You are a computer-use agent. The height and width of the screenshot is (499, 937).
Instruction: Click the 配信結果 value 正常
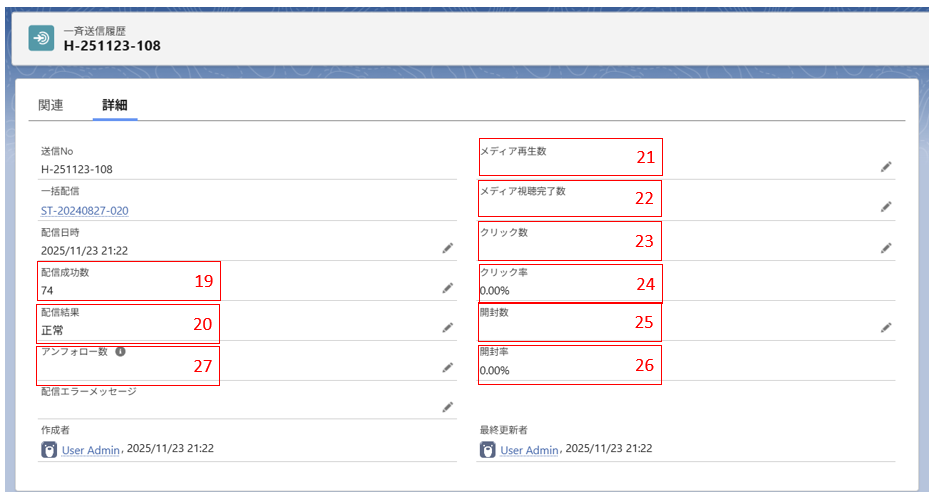[55, 329]
